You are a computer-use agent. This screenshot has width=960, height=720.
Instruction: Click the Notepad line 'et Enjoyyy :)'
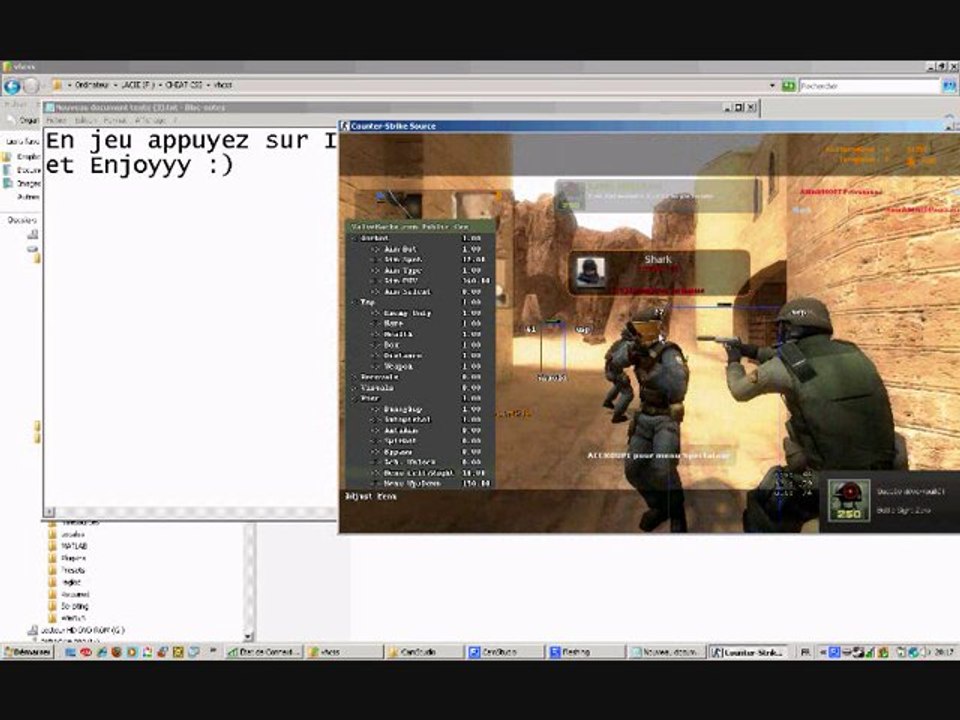coord(140,165)
